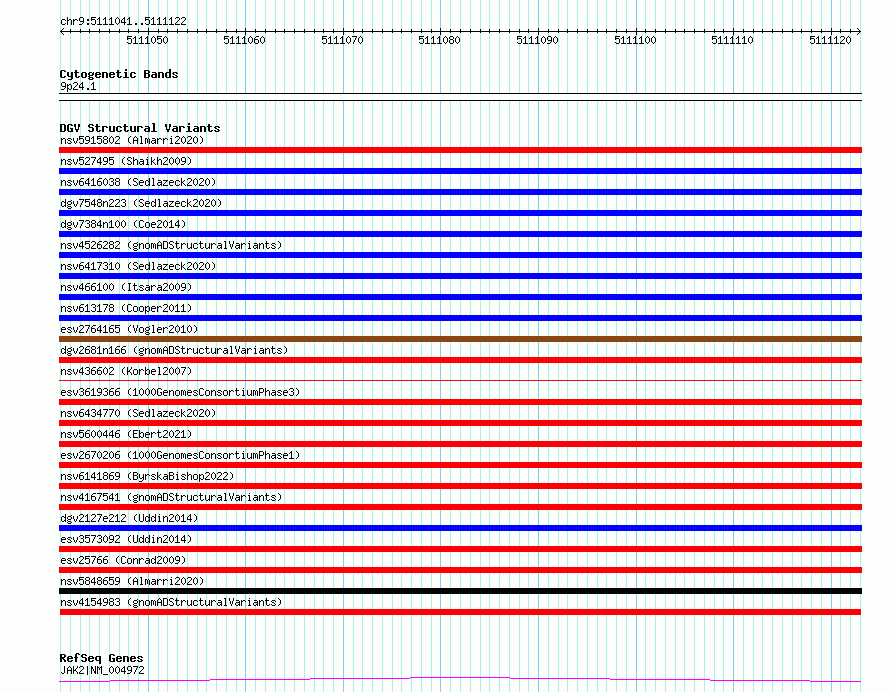Click the black bar under nsv5848659
The width and height of the screenshot is (890, 692).
[x=460, y=591]
